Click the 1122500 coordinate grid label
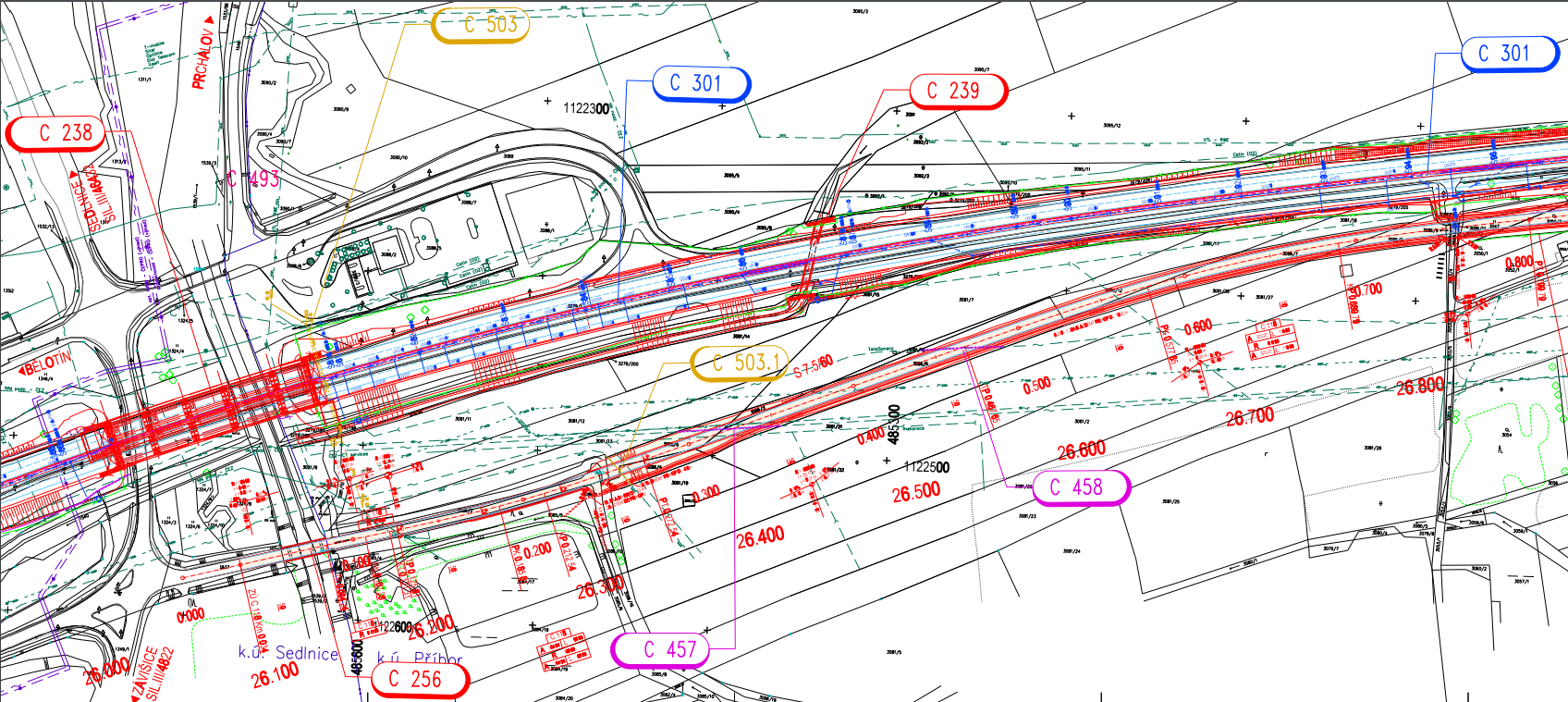1568x702 pixels. coord(926,467)
